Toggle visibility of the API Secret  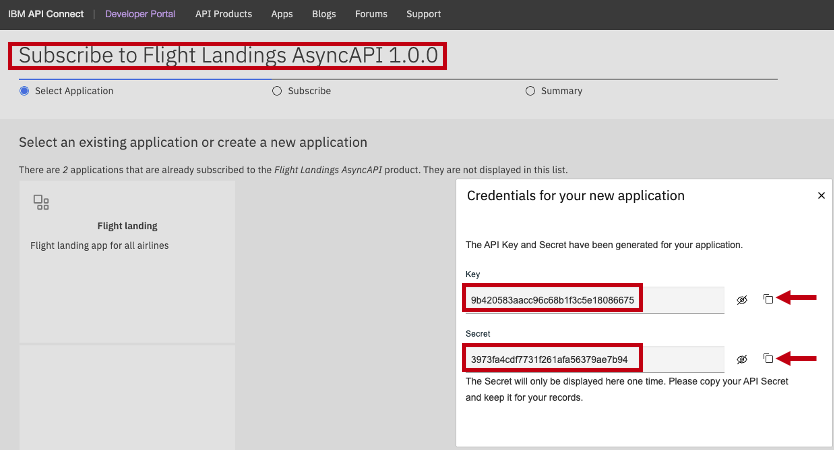point(742,358)
